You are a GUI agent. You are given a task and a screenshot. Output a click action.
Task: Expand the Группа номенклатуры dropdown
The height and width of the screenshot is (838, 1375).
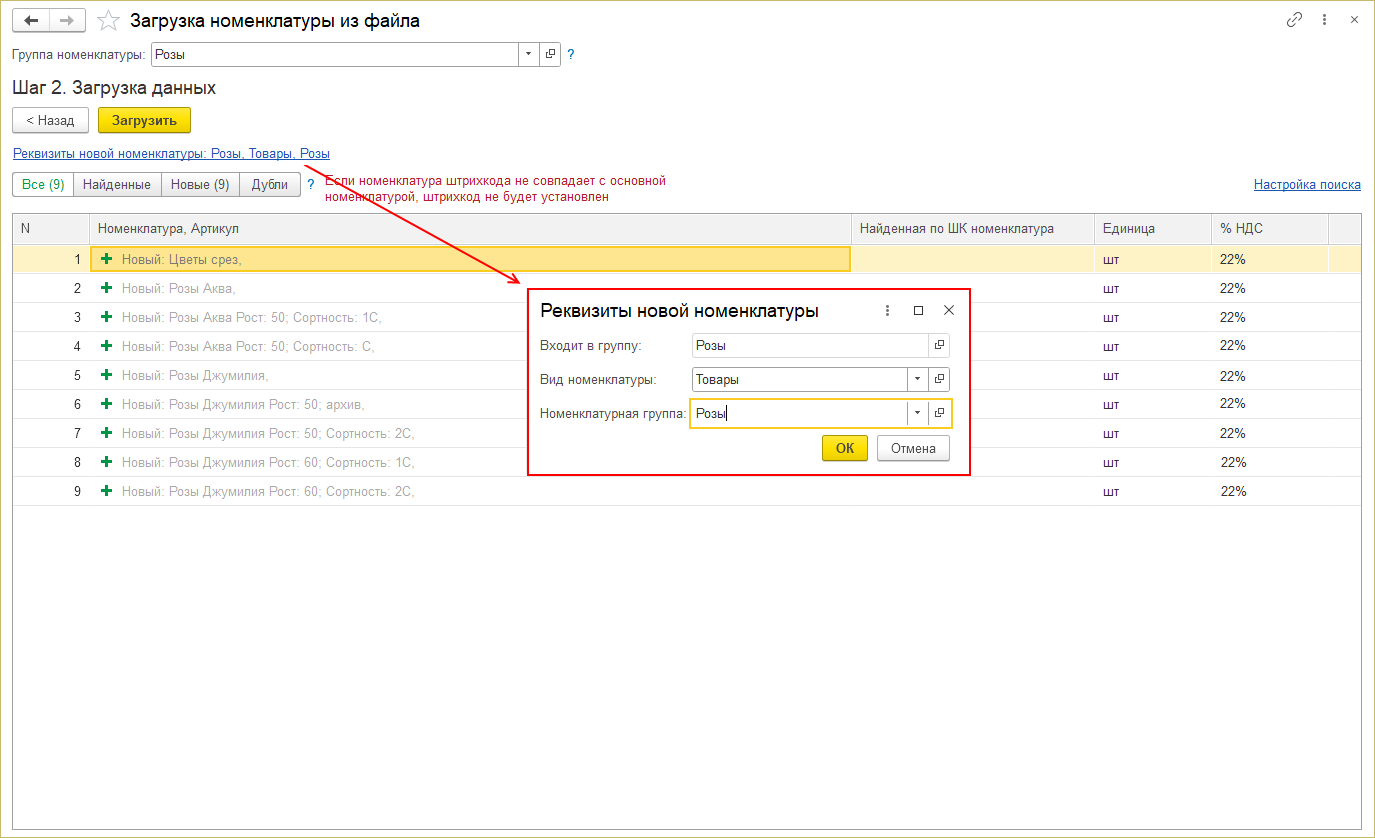click(530, 54)
